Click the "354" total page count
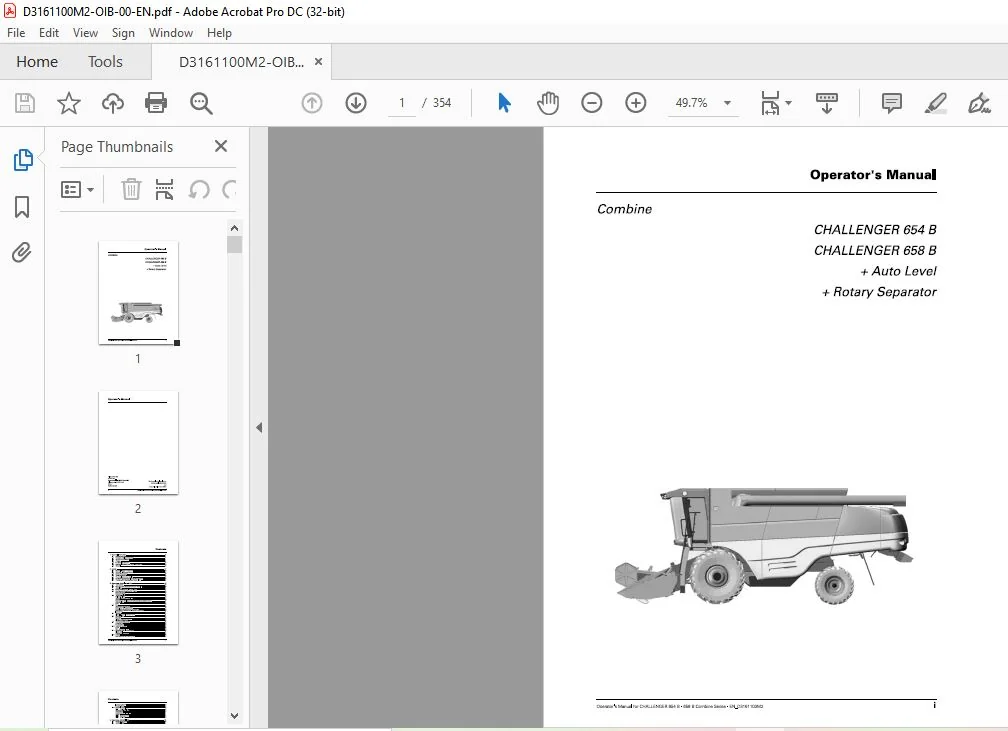The width and height of the screenshot is (1008, 731). click(x=442, y=103)
